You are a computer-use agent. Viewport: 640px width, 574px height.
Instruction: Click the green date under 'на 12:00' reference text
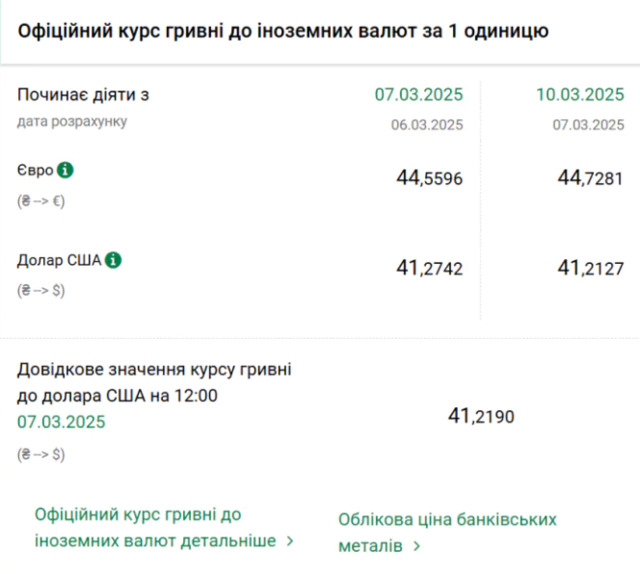(61, 422)
